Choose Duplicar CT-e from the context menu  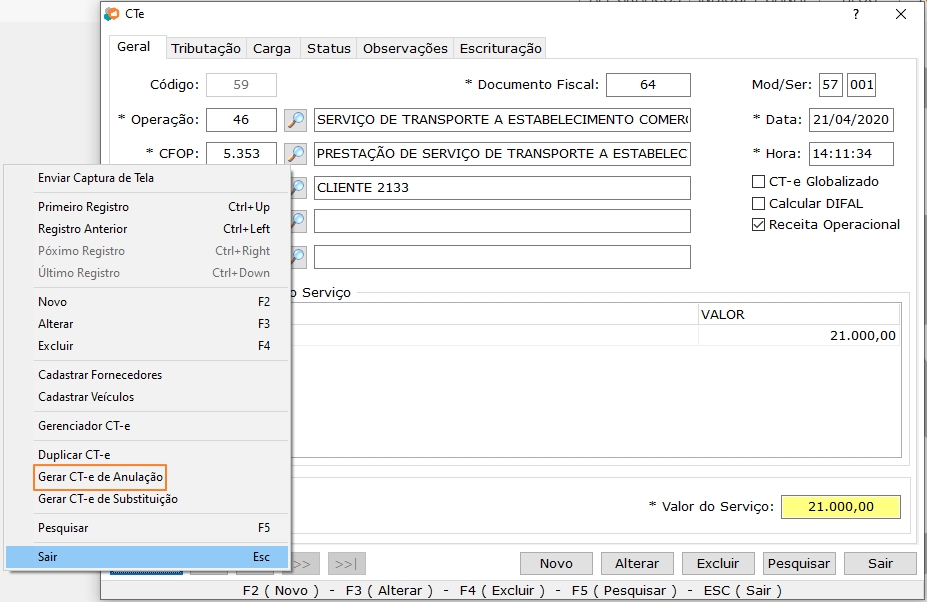(x=74, y=455)
